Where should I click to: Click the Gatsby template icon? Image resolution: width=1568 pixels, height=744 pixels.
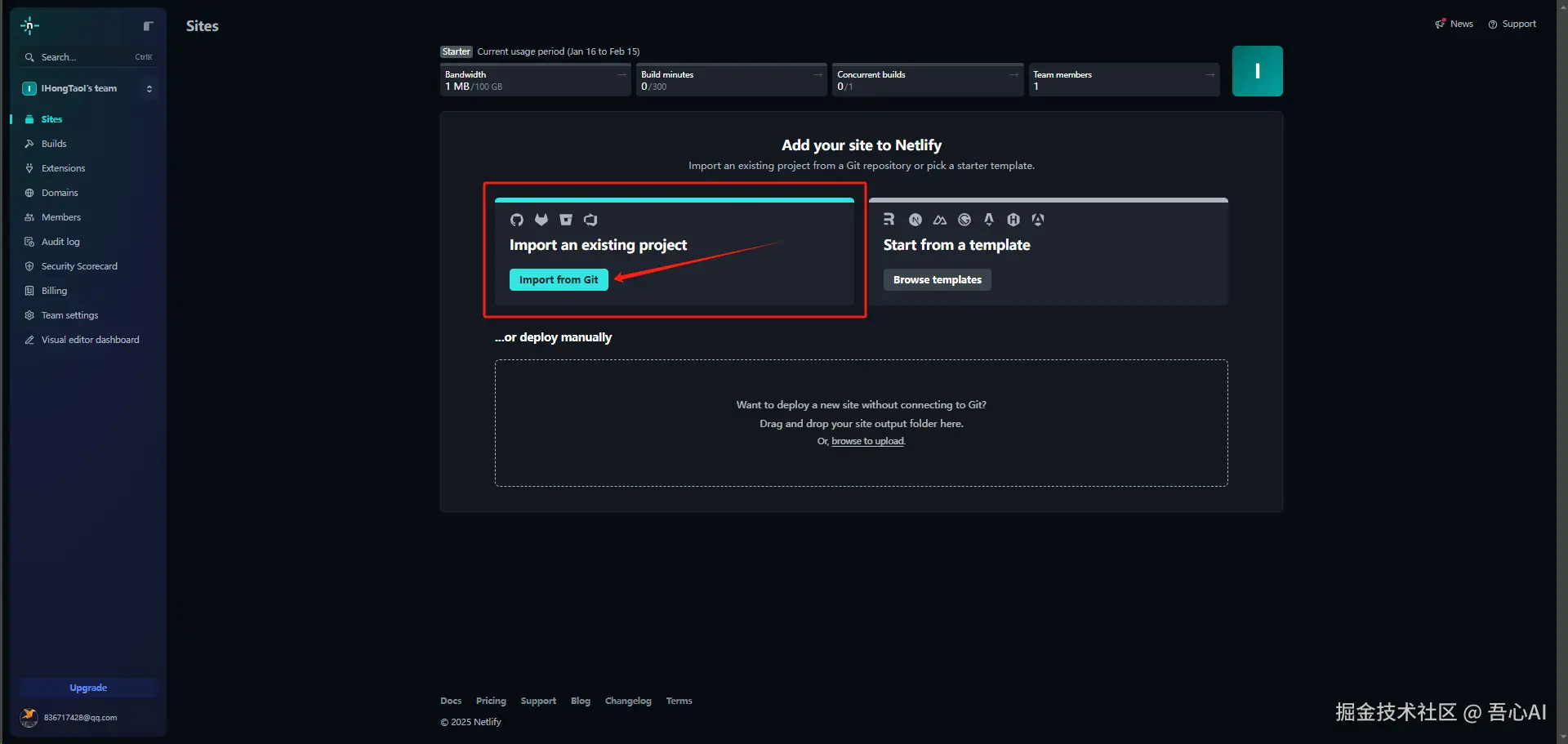click(x=964, y=220)
